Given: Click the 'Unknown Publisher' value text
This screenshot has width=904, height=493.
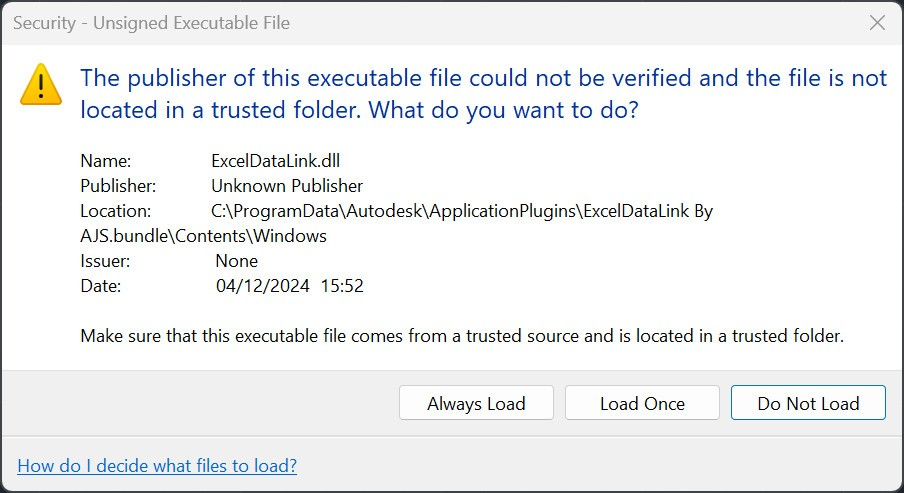Looking at the screenshot, I should click(x=287, y=186).
